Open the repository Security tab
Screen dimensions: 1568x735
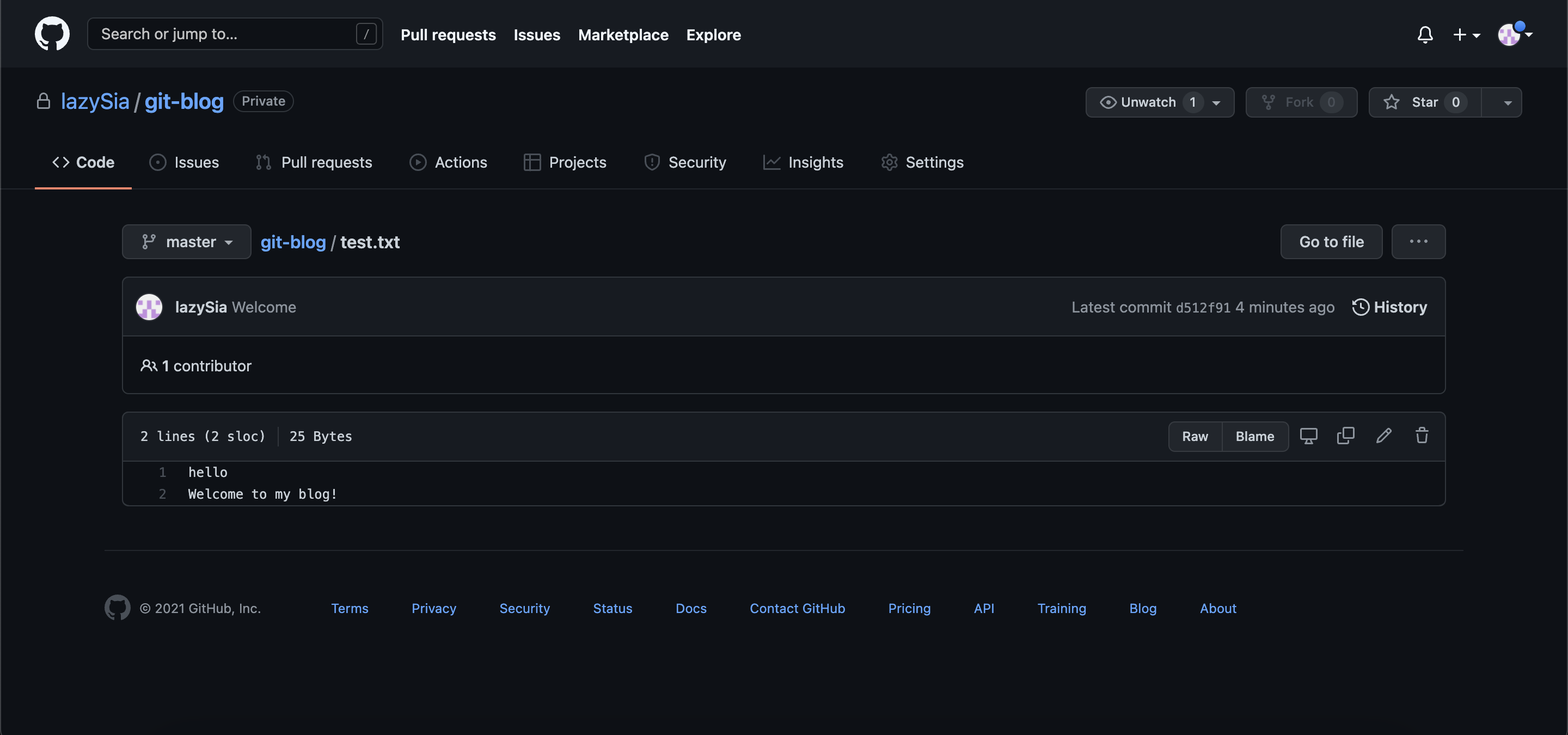coord(685,162)
